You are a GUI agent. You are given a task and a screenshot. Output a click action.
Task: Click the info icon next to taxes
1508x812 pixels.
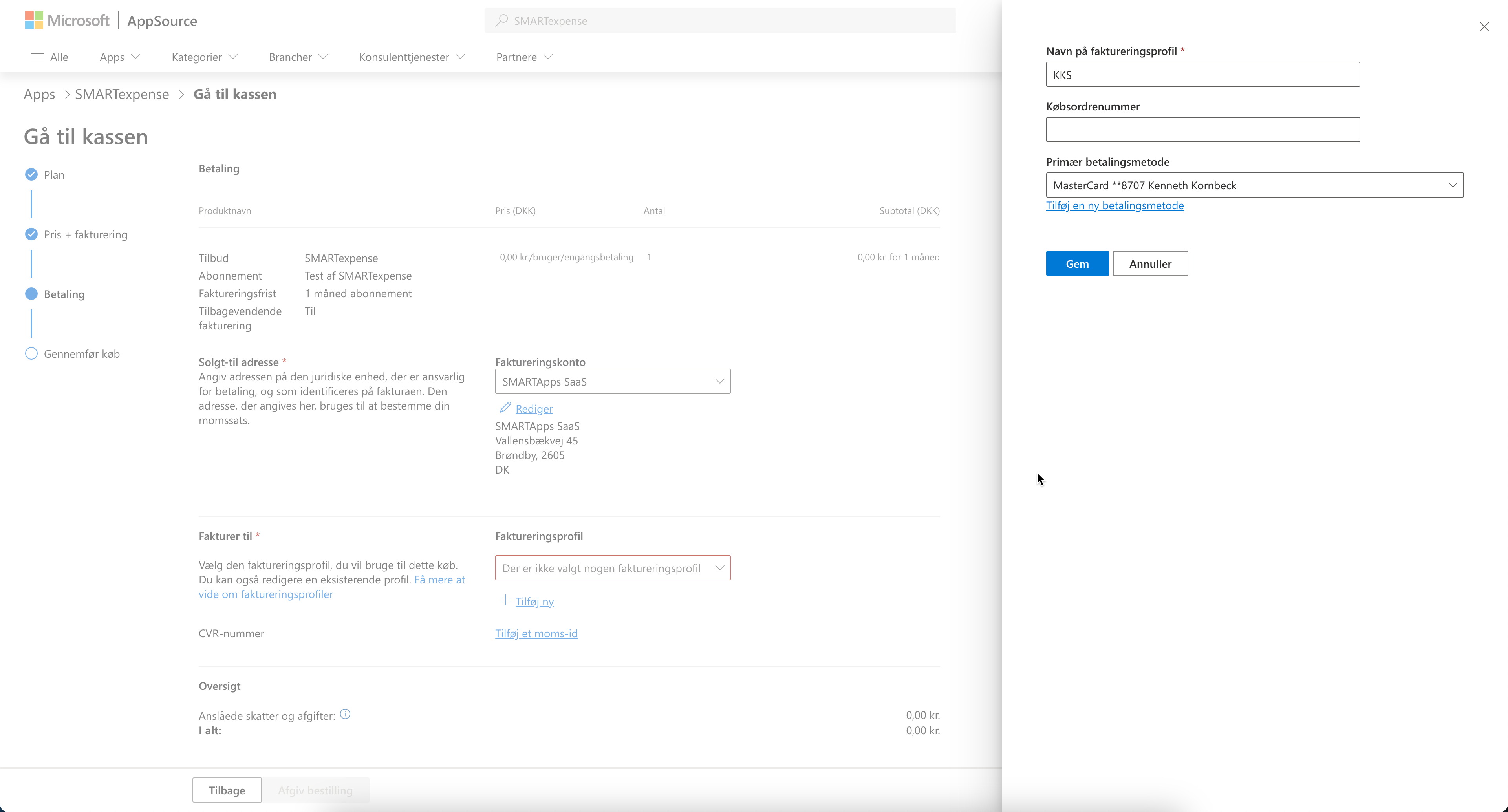point(346,714)
